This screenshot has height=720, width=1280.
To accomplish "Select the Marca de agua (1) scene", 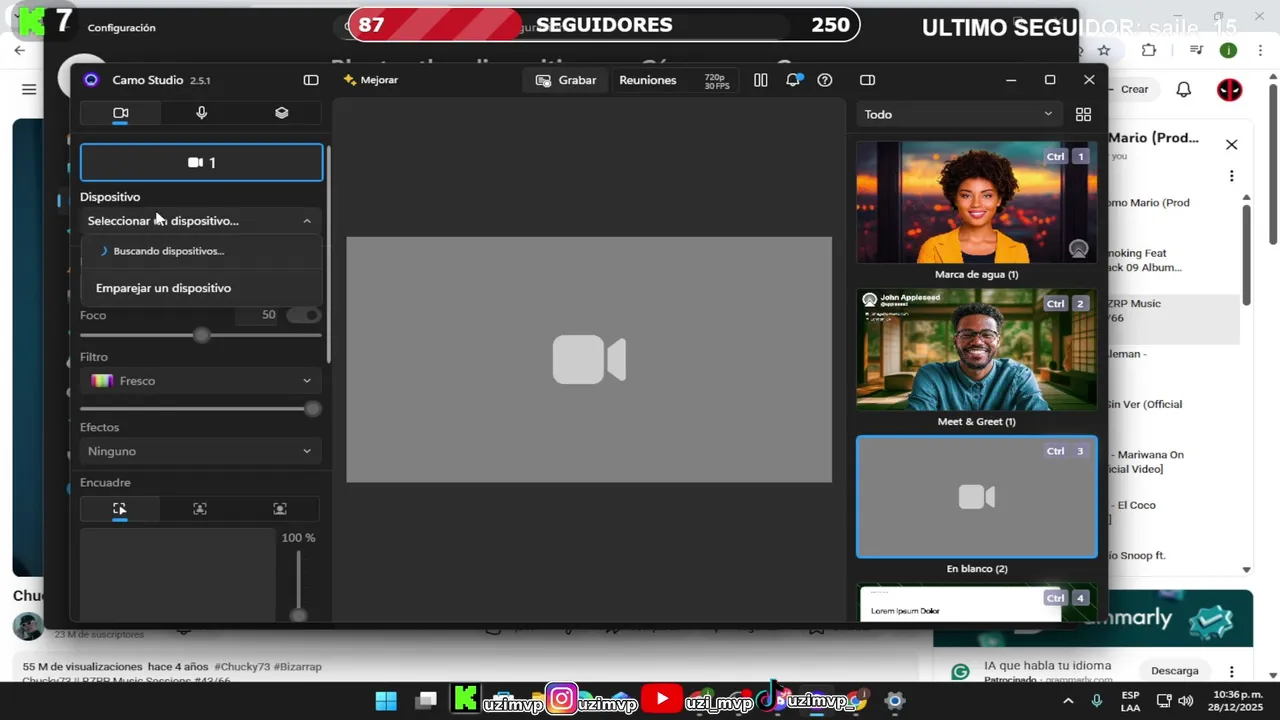I will [x=977, y=203].
